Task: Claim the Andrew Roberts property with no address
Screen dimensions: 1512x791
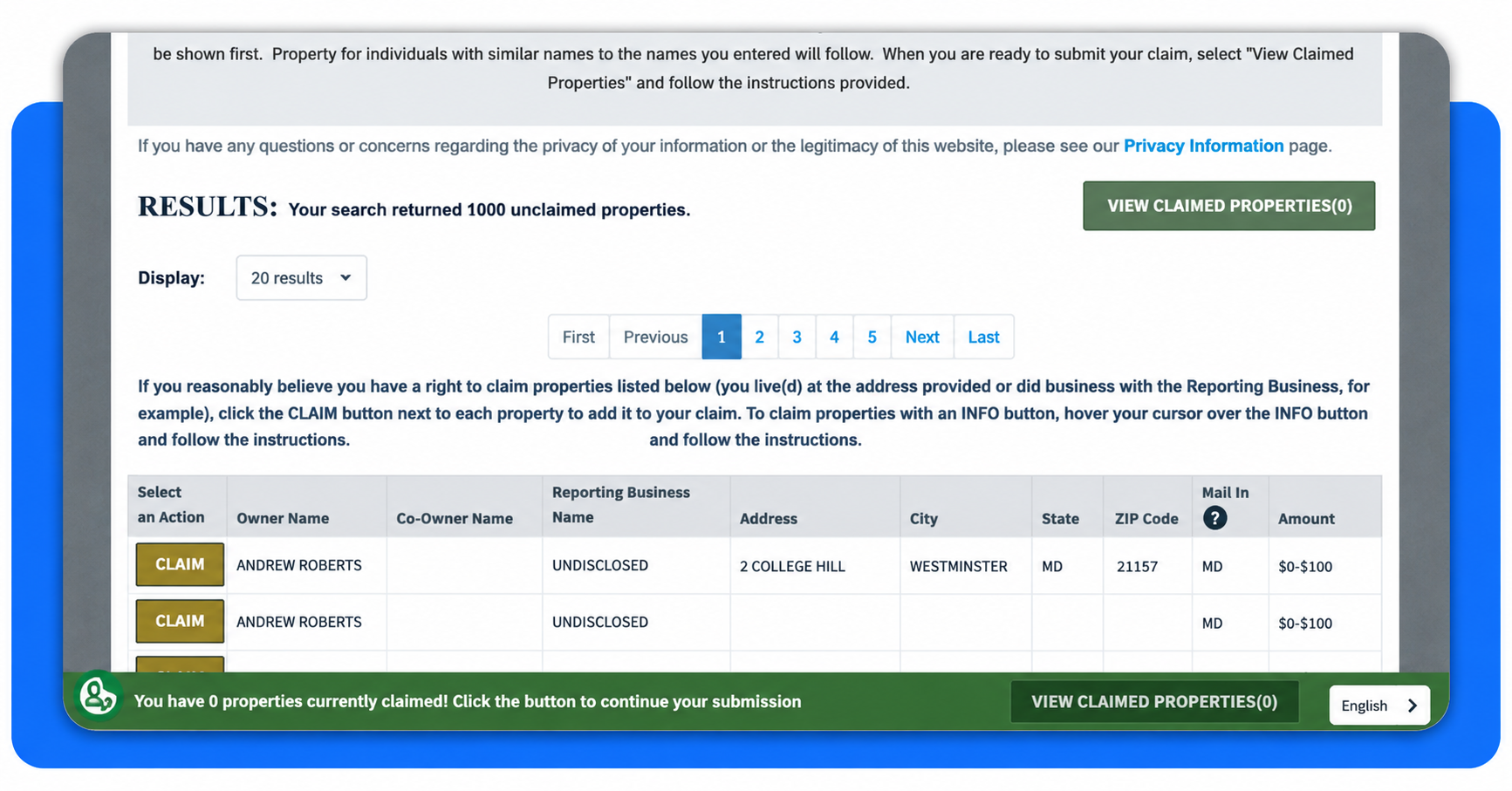Action: tap(180, 621)
